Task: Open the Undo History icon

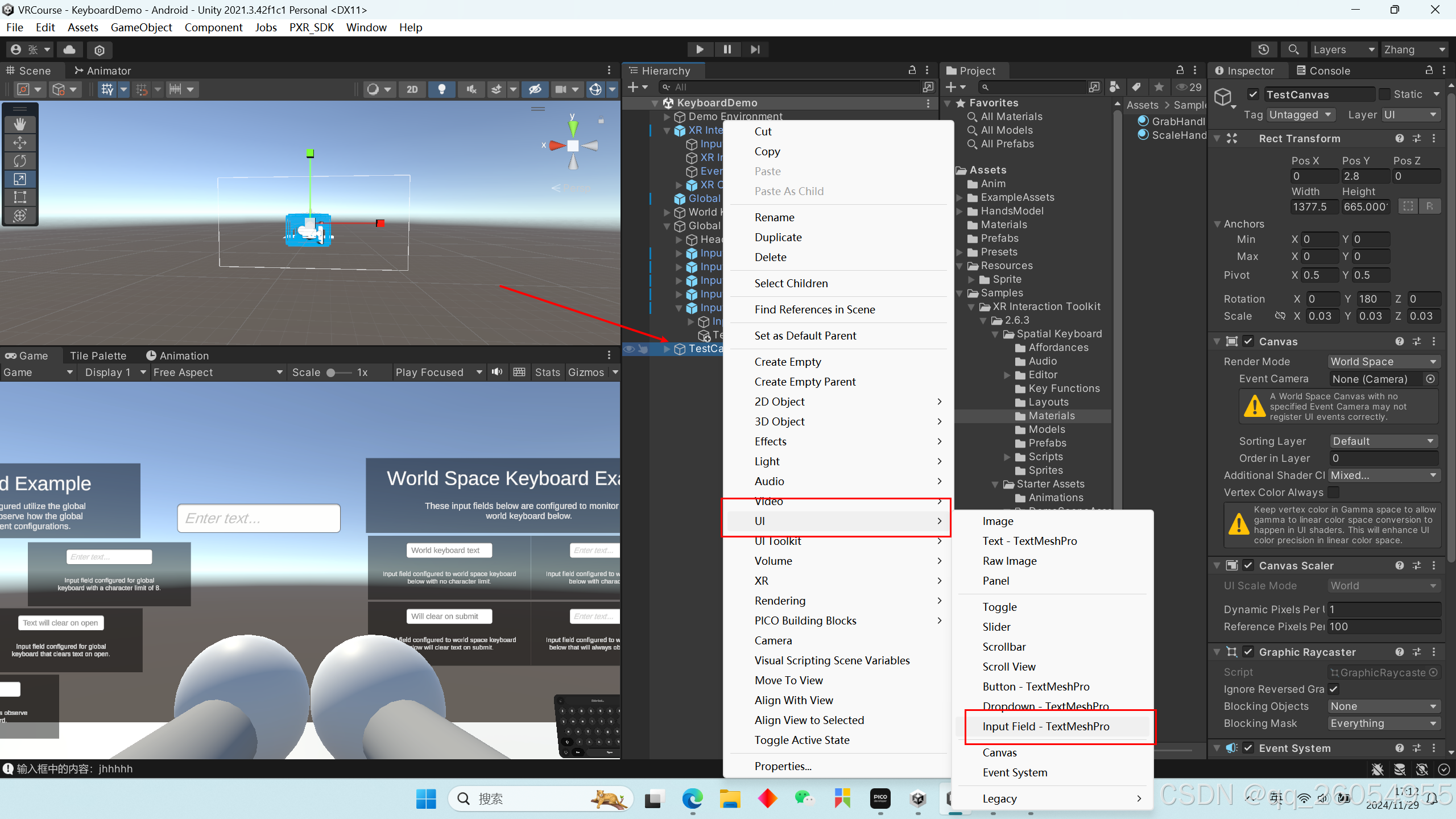Action: (x=1264, y=49)
